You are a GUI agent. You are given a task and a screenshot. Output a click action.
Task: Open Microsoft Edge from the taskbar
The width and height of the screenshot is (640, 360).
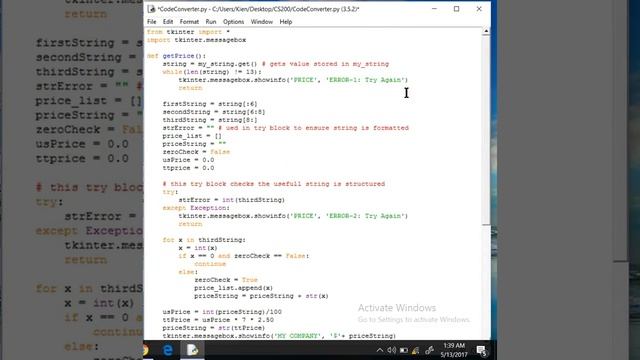pos(168,350)
